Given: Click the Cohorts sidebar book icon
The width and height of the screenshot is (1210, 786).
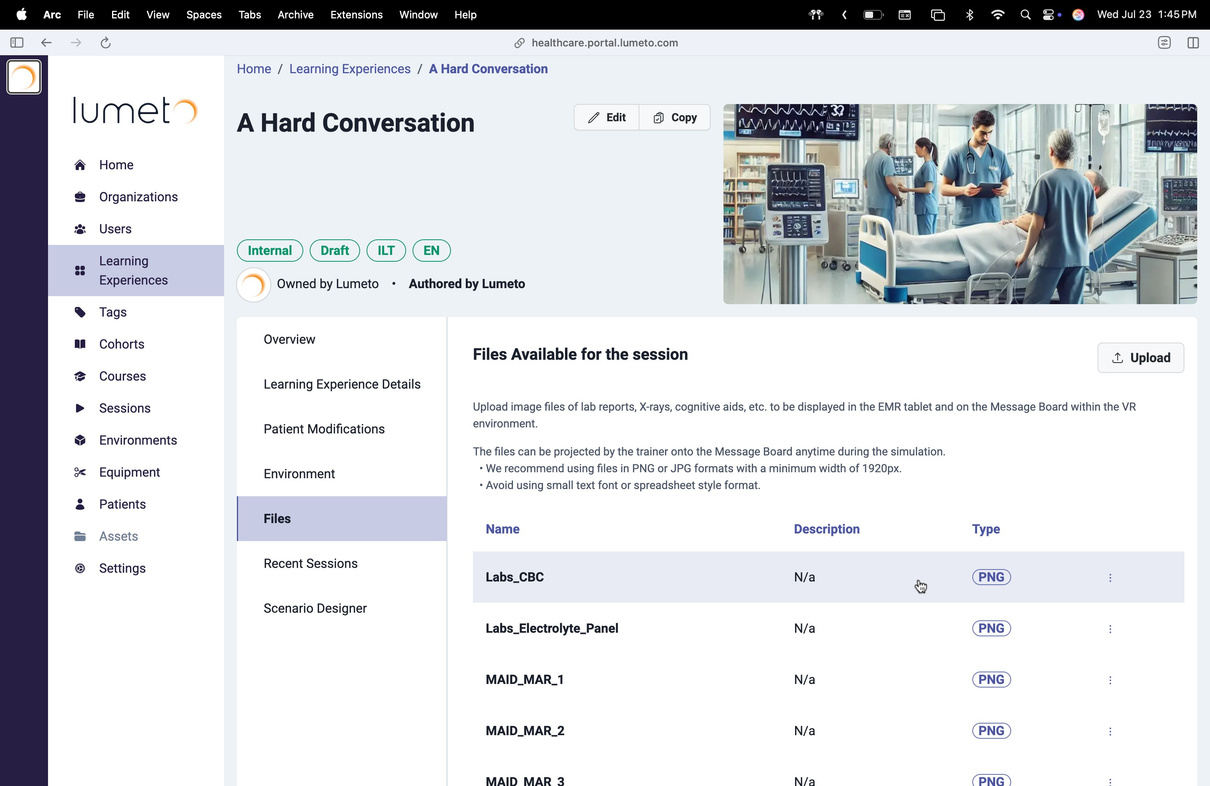Looking at the screenshot, I should 80,344.
